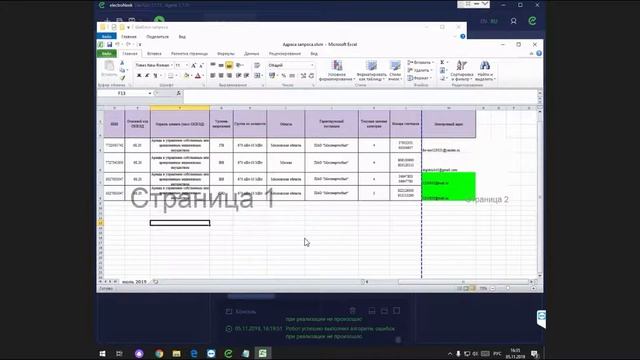Expand the Name Box dropdown next to F13

point(150,93)
